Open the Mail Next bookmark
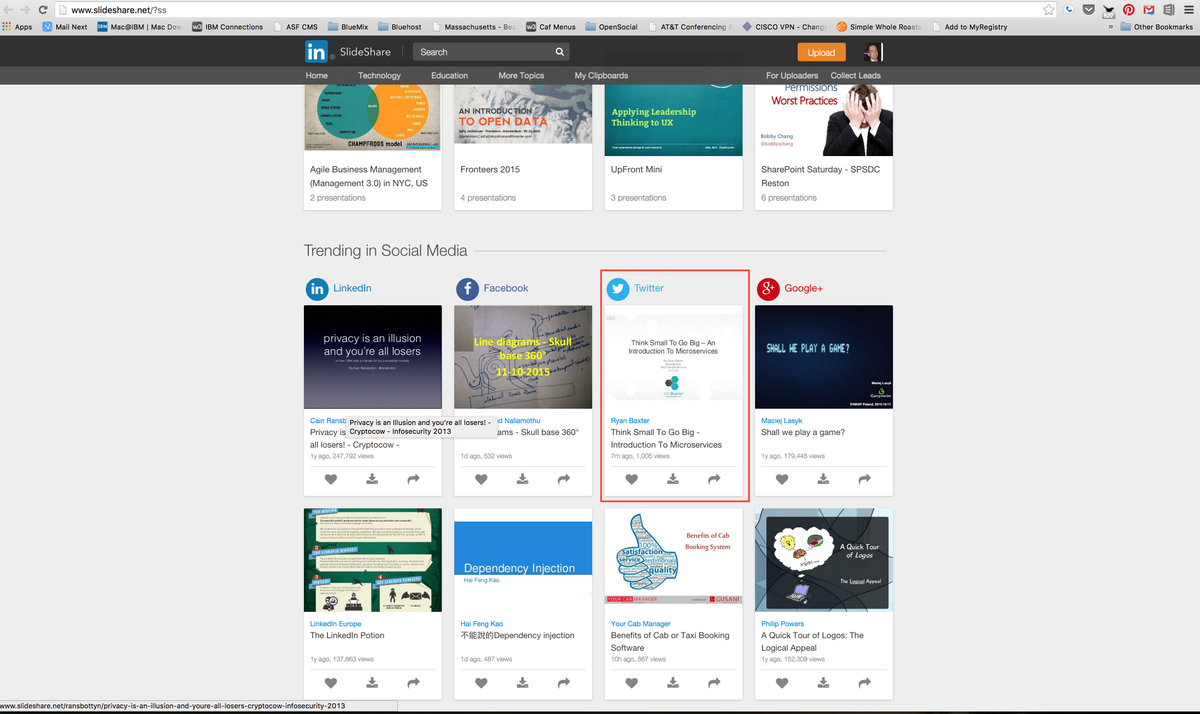Image resolution: width=1200 pixels, height=714 pixels. click(x=65, y=27)
